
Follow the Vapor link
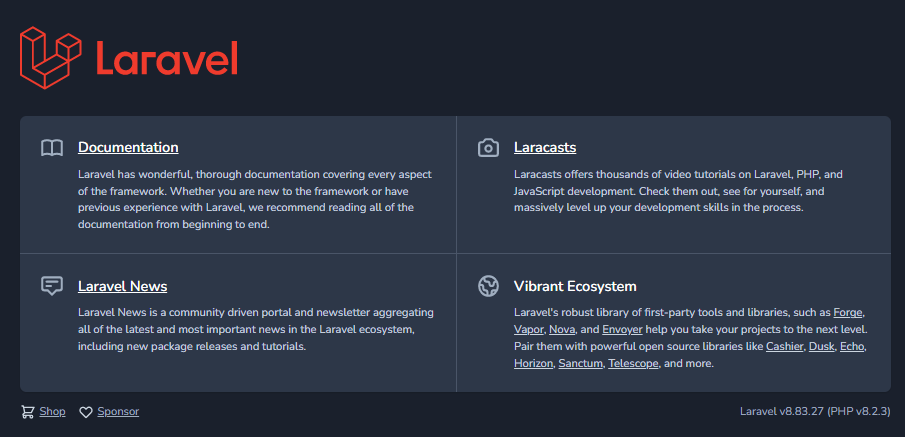click(x=528, y=329)
